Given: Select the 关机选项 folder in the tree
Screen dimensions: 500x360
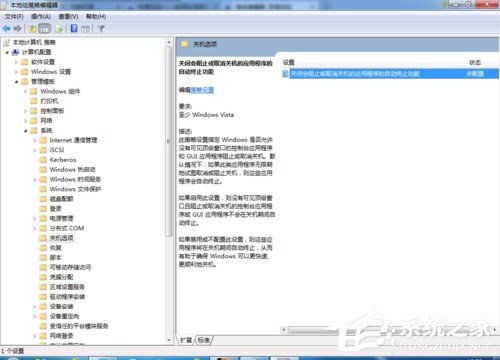Looking at the screenshot, I should (x=61, y=238).
